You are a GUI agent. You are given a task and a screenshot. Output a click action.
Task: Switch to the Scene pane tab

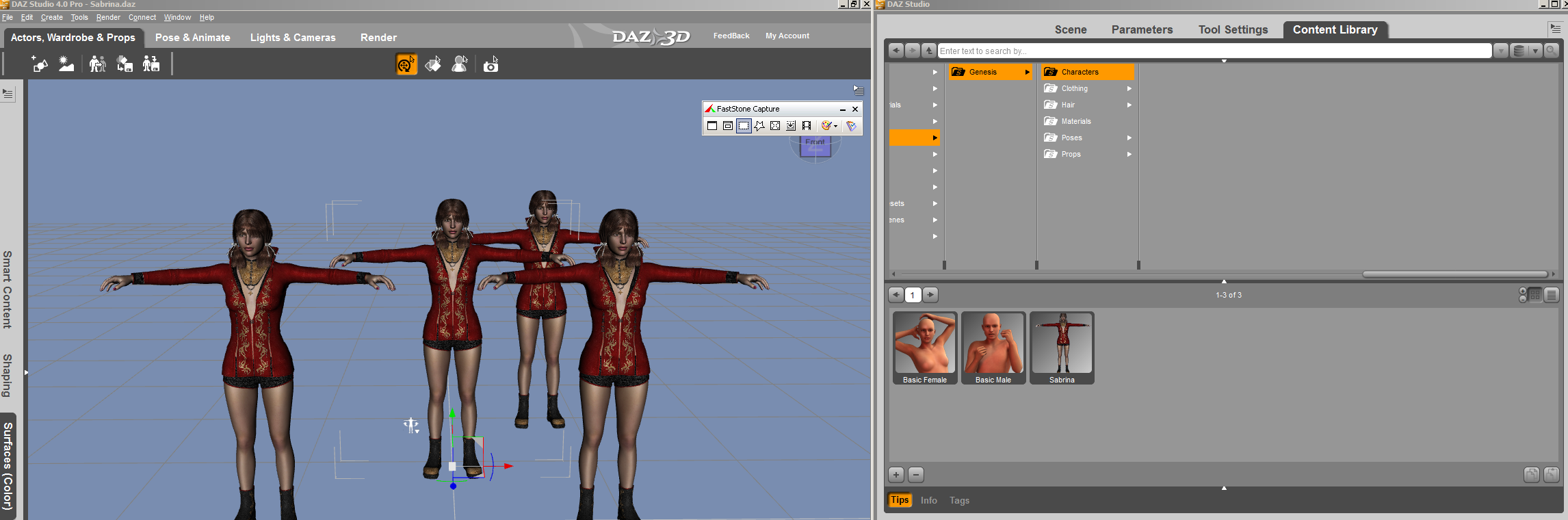[1071, 29]
